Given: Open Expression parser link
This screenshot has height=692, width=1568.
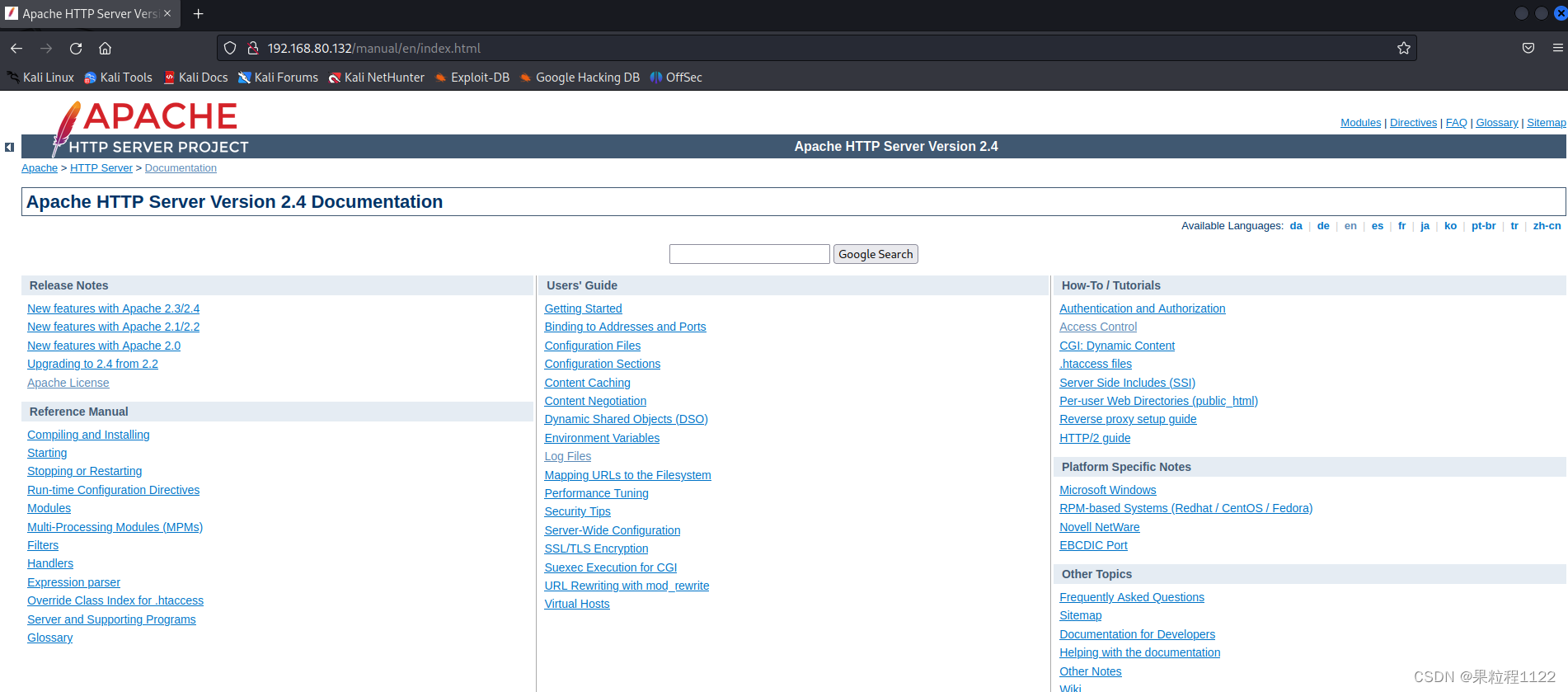Looking at the screenshot, I should pyautogui.click(x=73, y=582).
